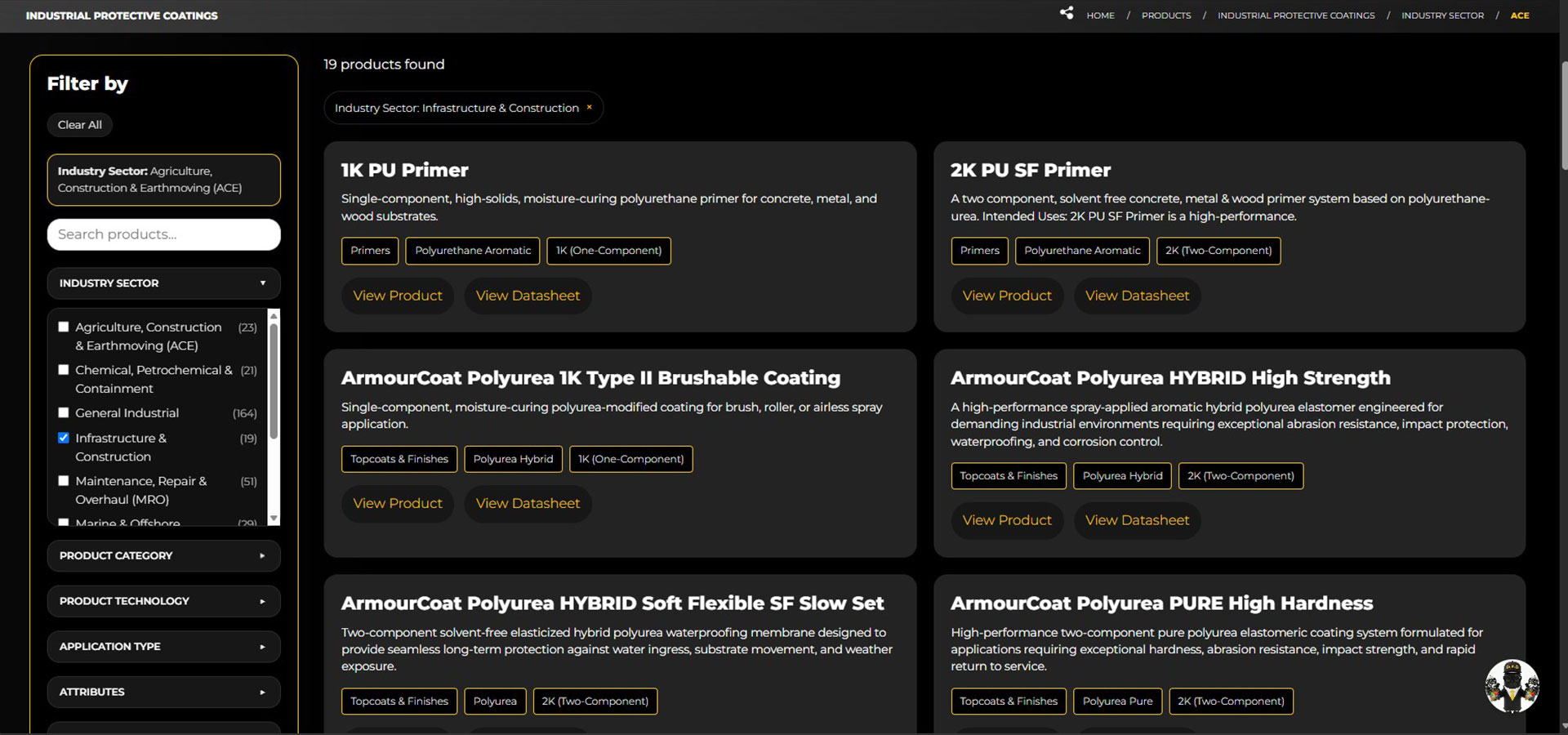View Datasheet for 1K PU Primer
This screenshot has height=735, width=1568.
[x=528, y=296]
